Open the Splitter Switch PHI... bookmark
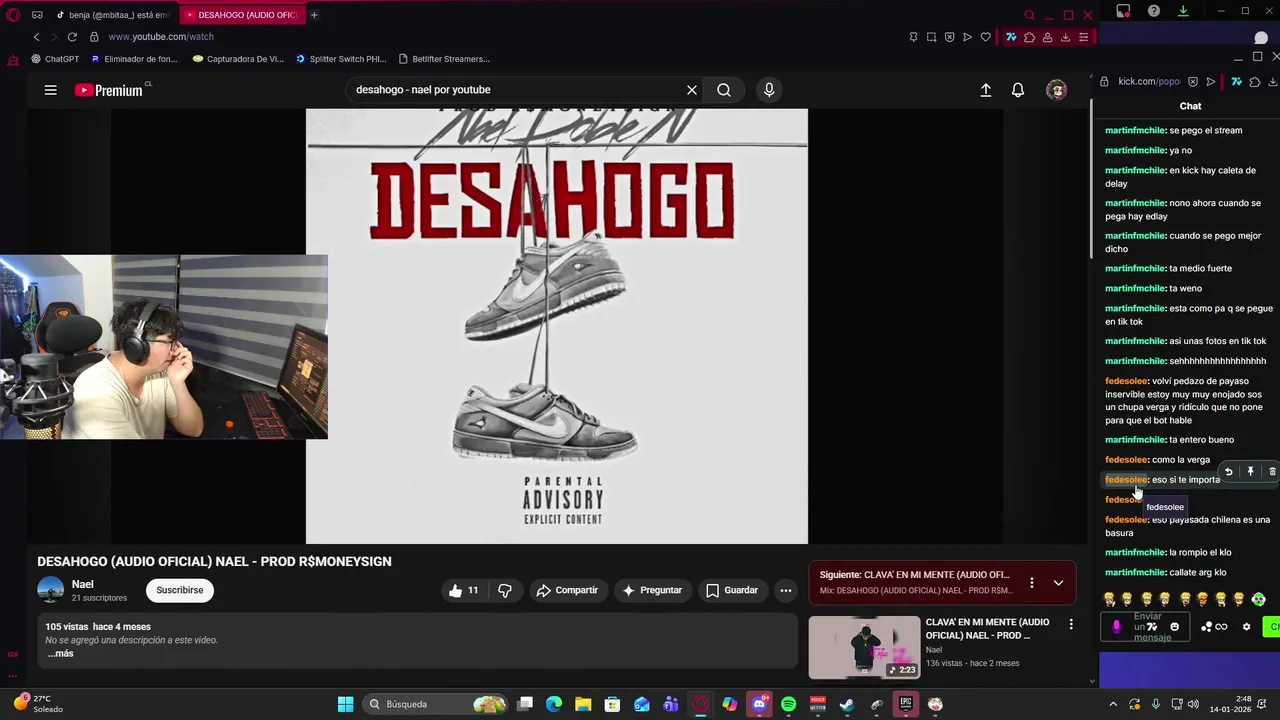Screen dimensions: 1280x720 pos(341,59)
